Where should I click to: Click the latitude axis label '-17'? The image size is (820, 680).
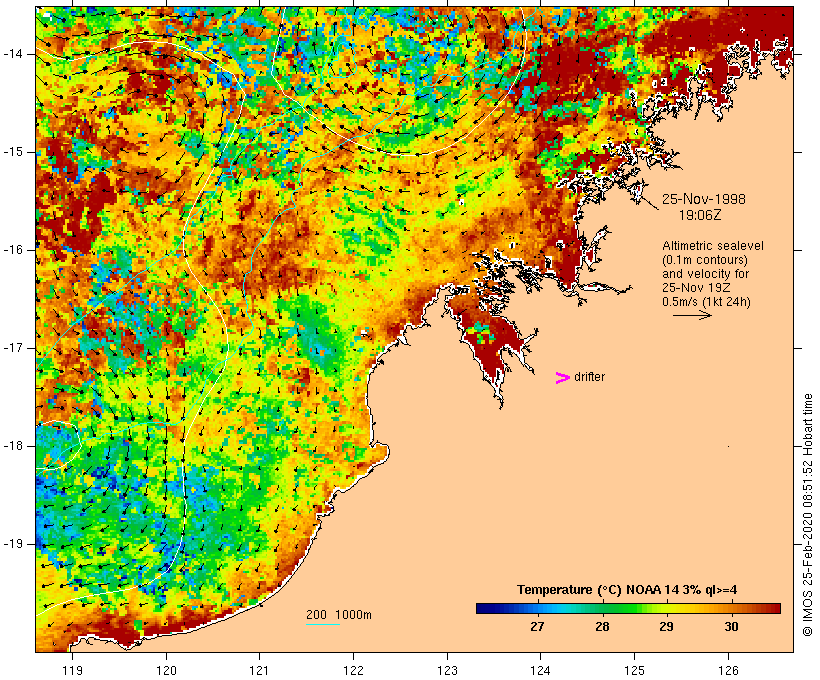pos(13,348)
